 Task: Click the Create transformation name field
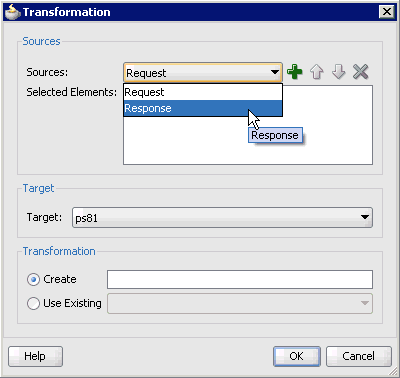click(240, 279)
